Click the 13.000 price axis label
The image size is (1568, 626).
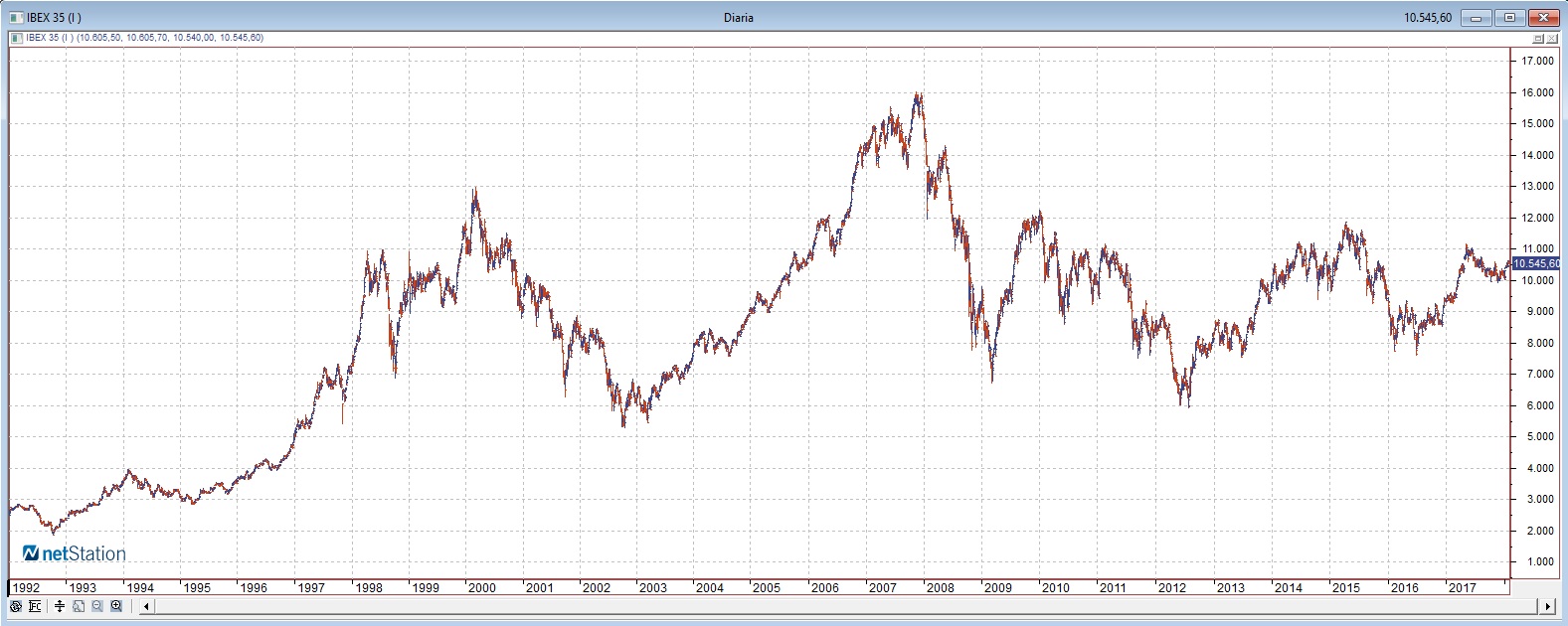coord(1538,186)
